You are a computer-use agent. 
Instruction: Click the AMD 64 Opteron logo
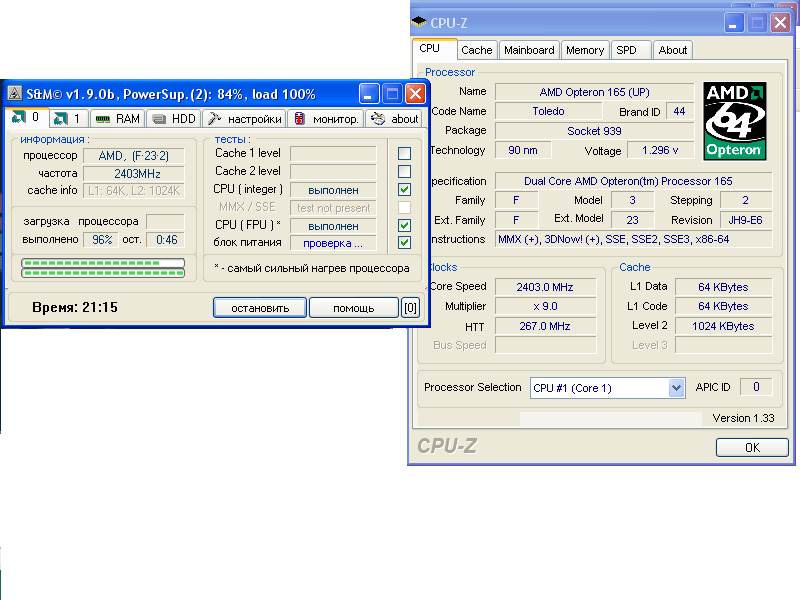(735, 121)
